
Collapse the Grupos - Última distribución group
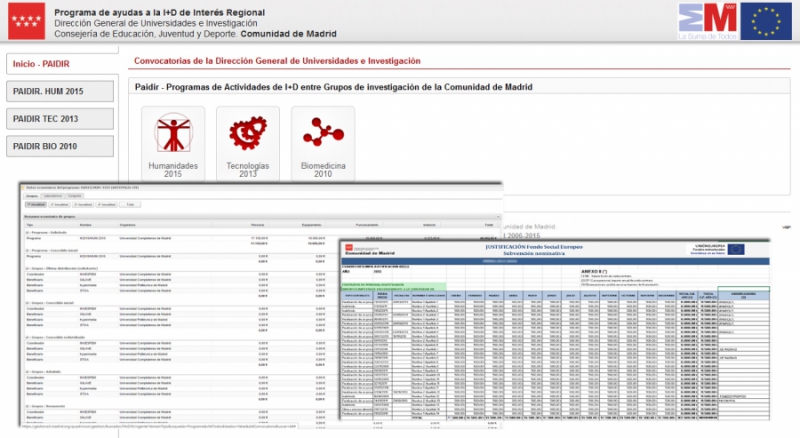pos(27,269)
